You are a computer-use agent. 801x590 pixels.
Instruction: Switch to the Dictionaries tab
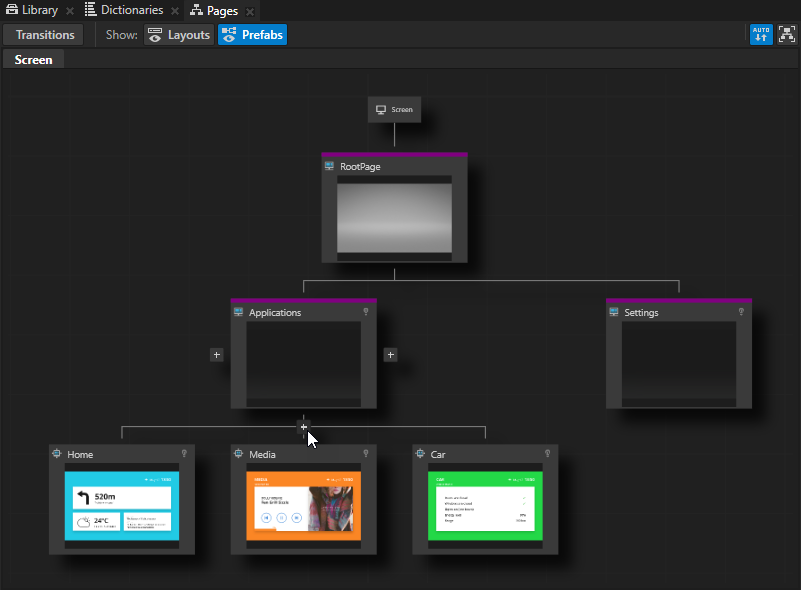pos(123,10)
